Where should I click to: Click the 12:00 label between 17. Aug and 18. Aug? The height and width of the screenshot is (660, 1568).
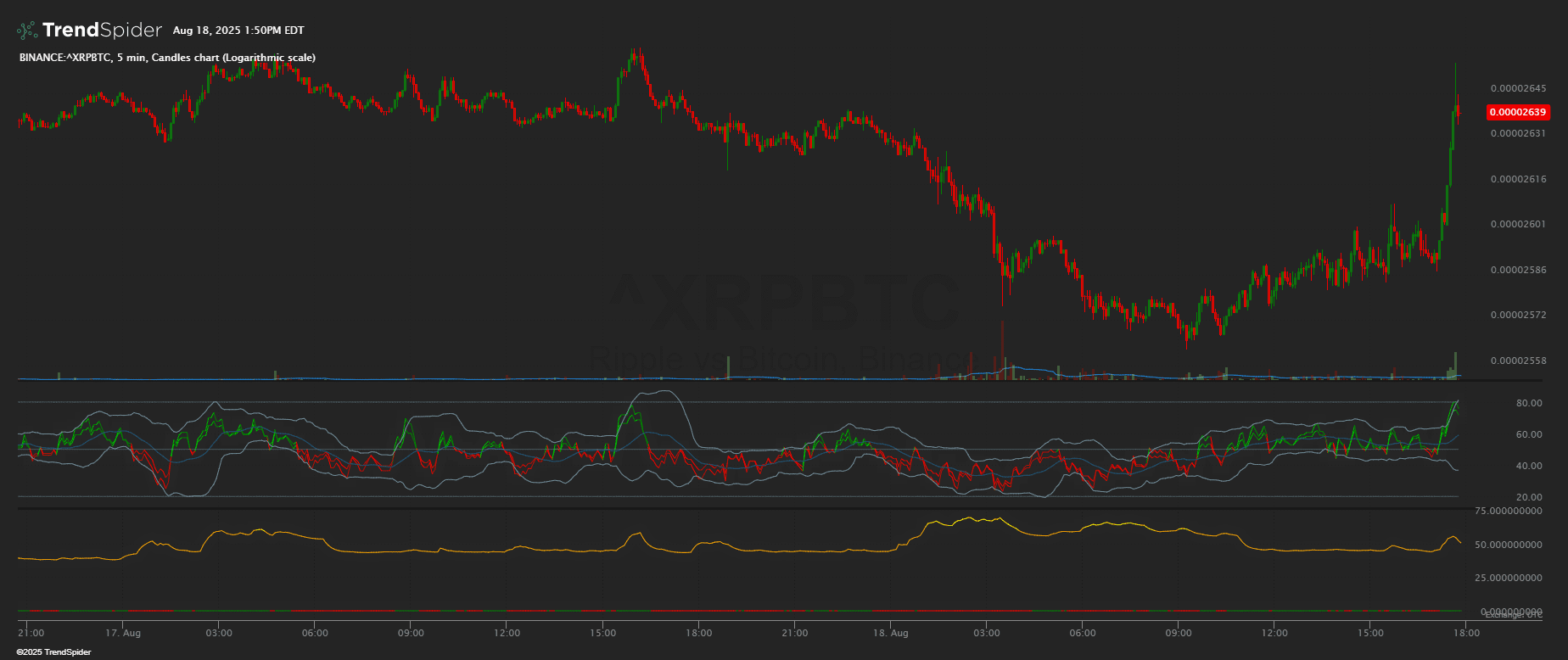[x=507, y=633]
